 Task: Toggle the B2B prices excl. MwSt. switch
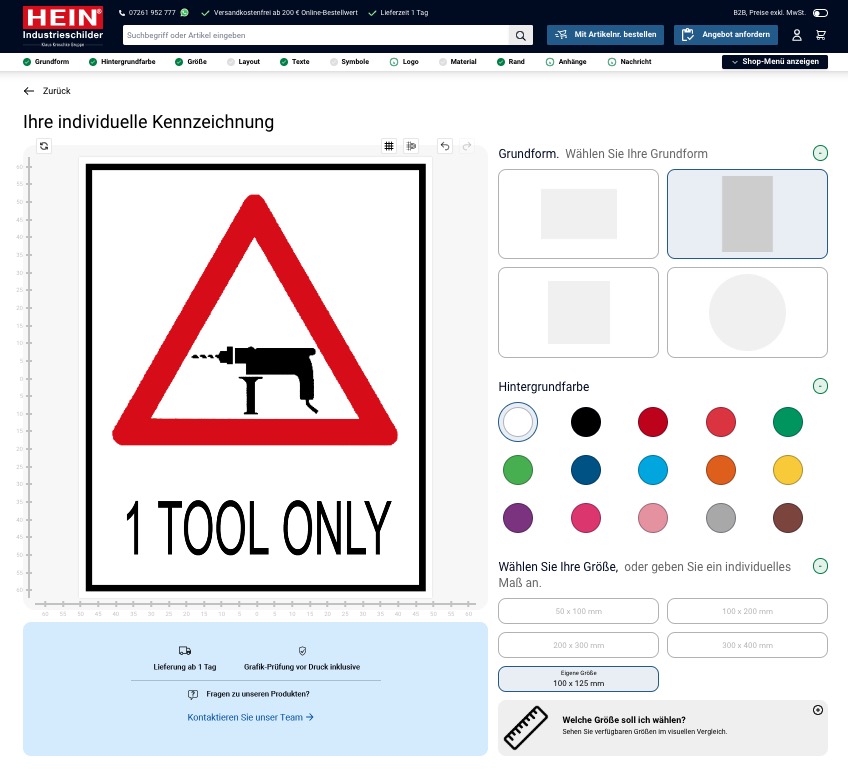(x=820, y=13)
